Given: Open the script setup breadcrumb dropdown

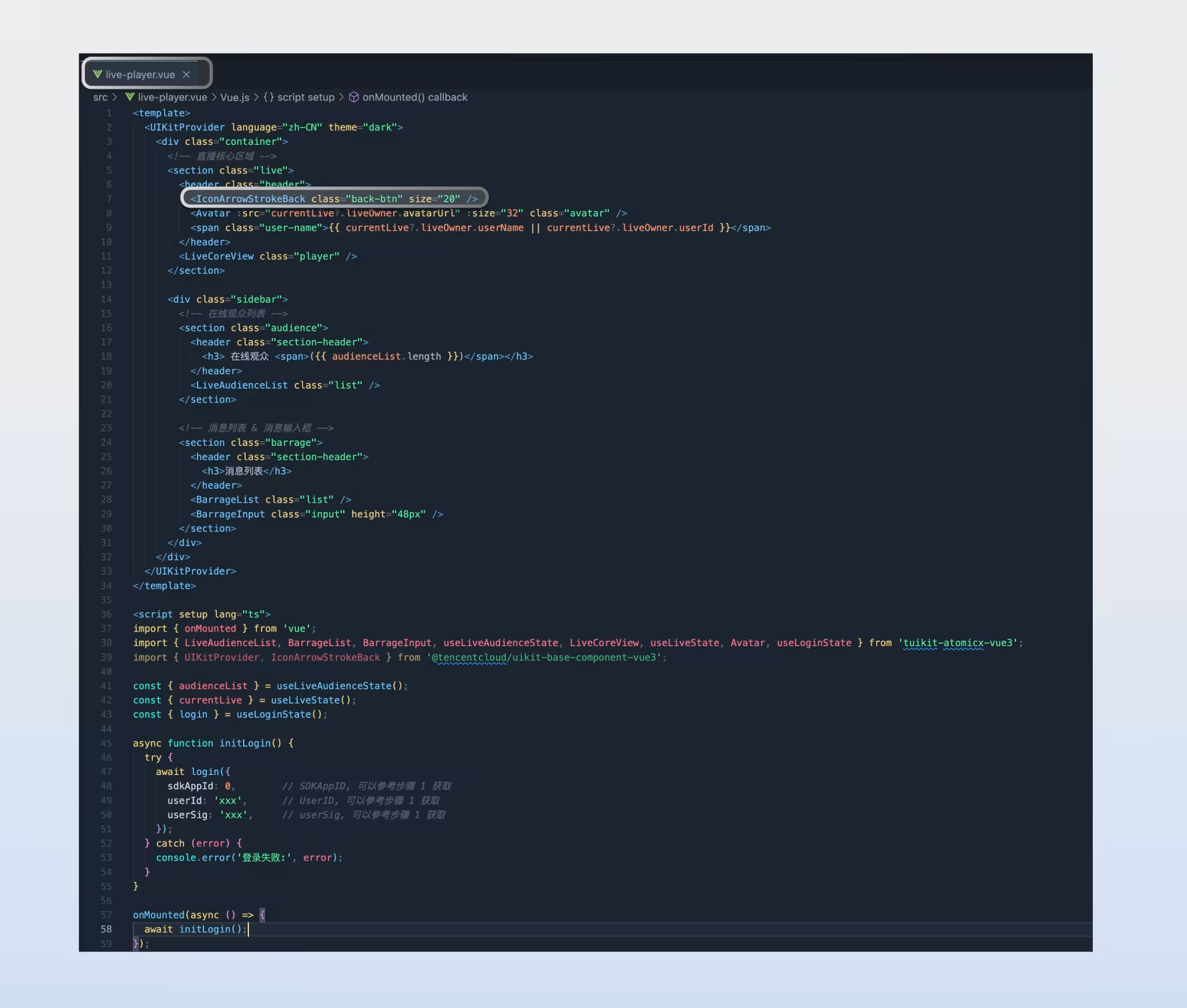Looking at the screenshot, I should [306, 97].
